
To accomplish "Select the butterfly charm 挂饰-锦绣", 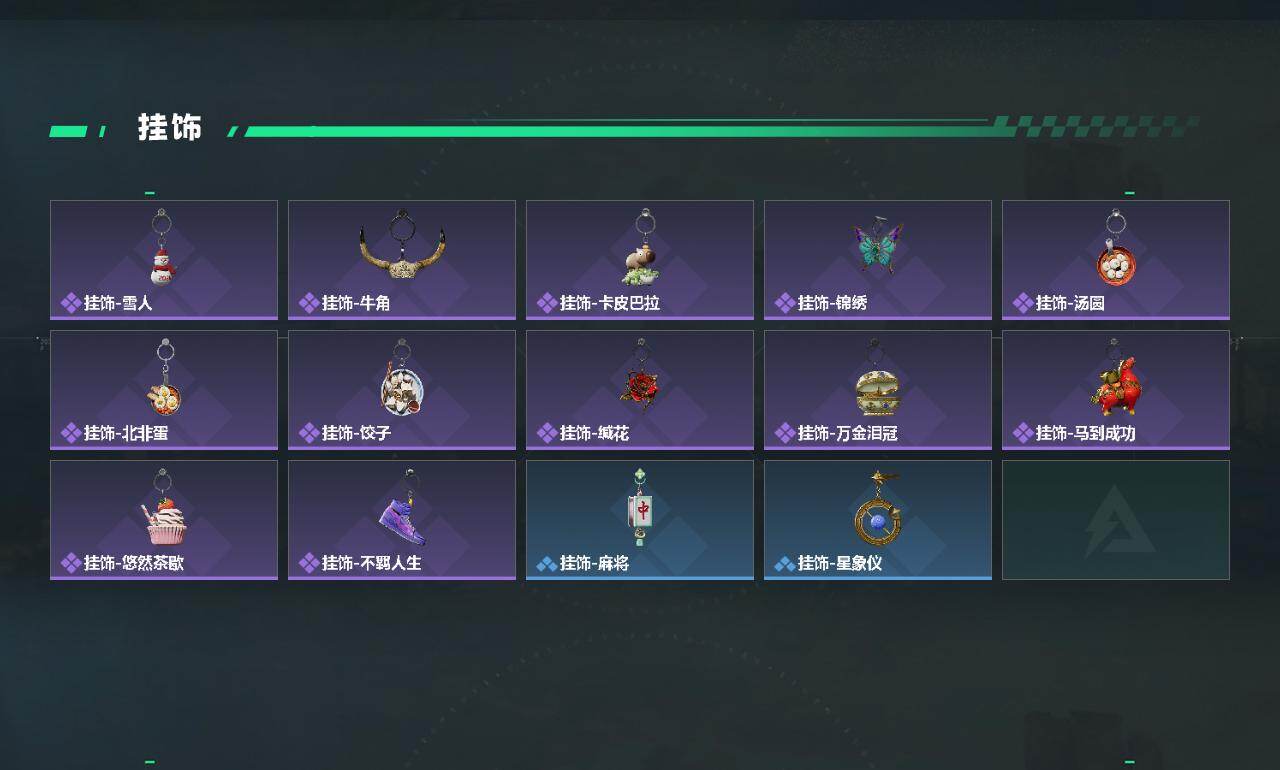I will [x=878, y=260].
